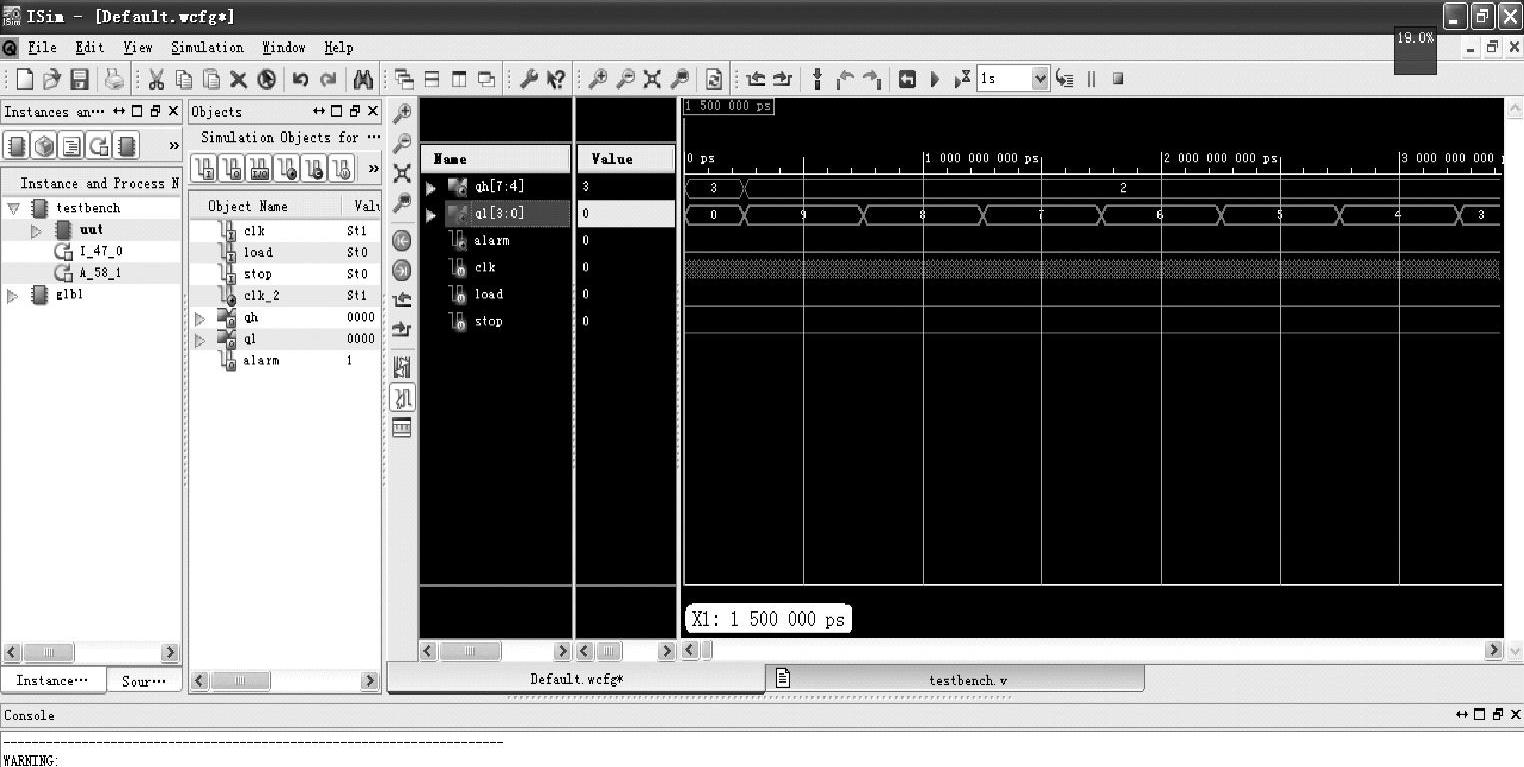Click the Run All play icon
The height and width of the screenshot is (767, 1524).
coord(935,79)
